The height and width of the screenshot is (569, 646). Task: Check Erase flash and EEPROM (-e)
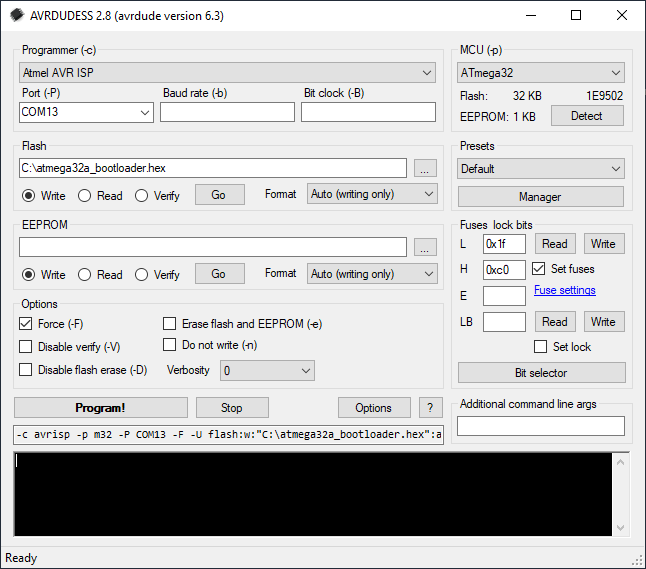tap(169, 324)
